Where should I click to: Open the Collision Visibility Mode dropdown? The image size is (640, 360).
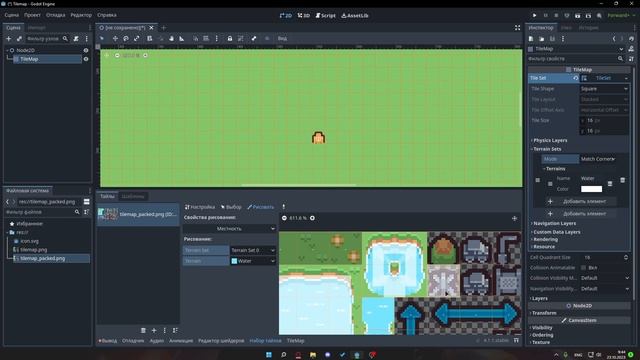[x=604, y=278]
